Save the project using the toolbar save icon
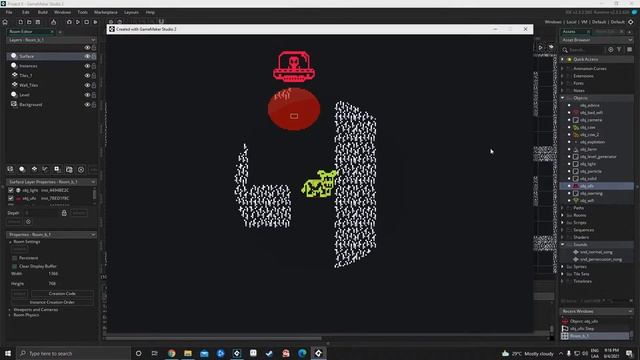 38,22
